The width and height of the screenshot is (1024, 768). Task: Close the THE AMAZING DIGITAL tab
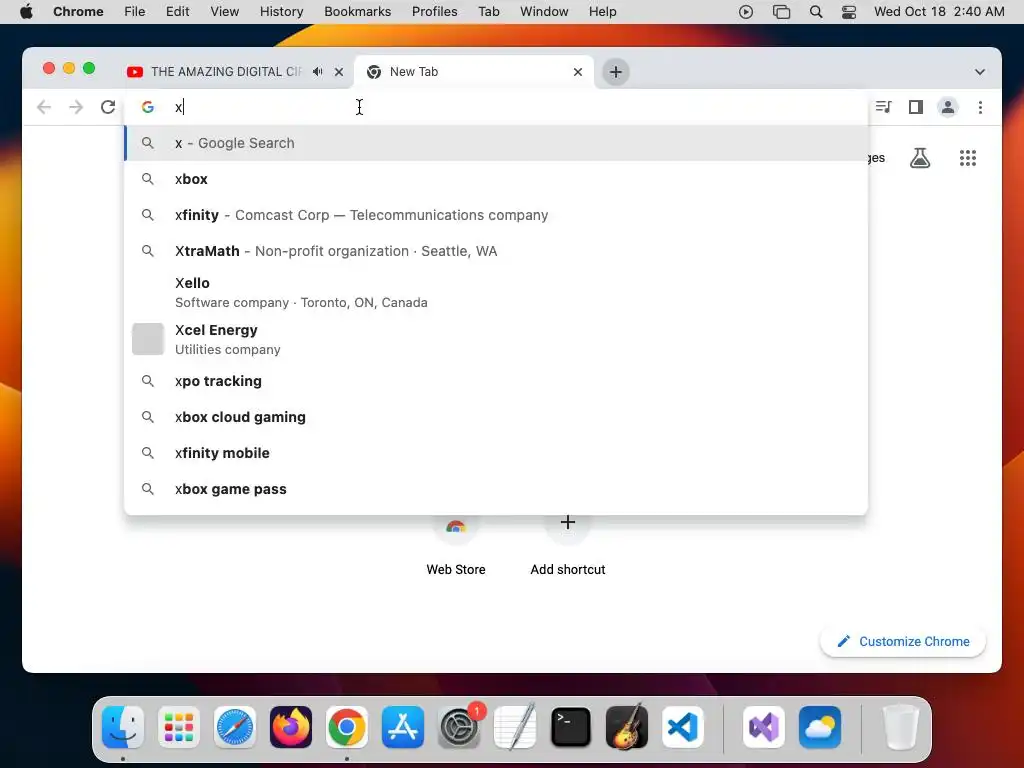pyautogui.click(x=339, y=72)
